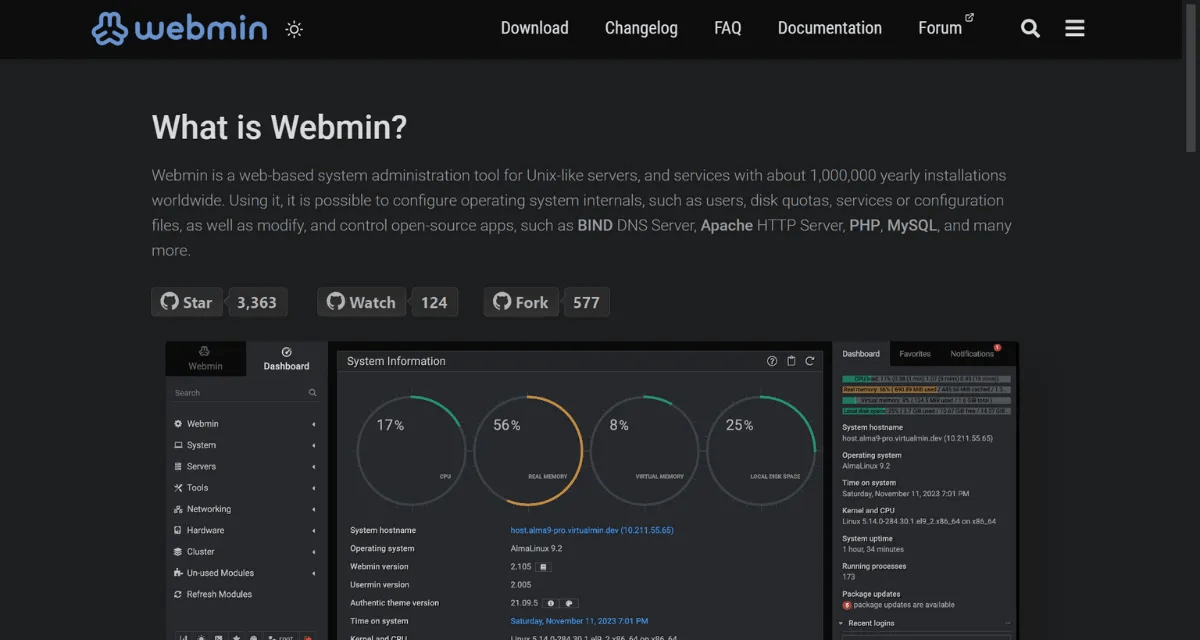Go to the FAQ page
Image resolution: width=1200 pixels, height=640 pixels.
click(728, 28)
